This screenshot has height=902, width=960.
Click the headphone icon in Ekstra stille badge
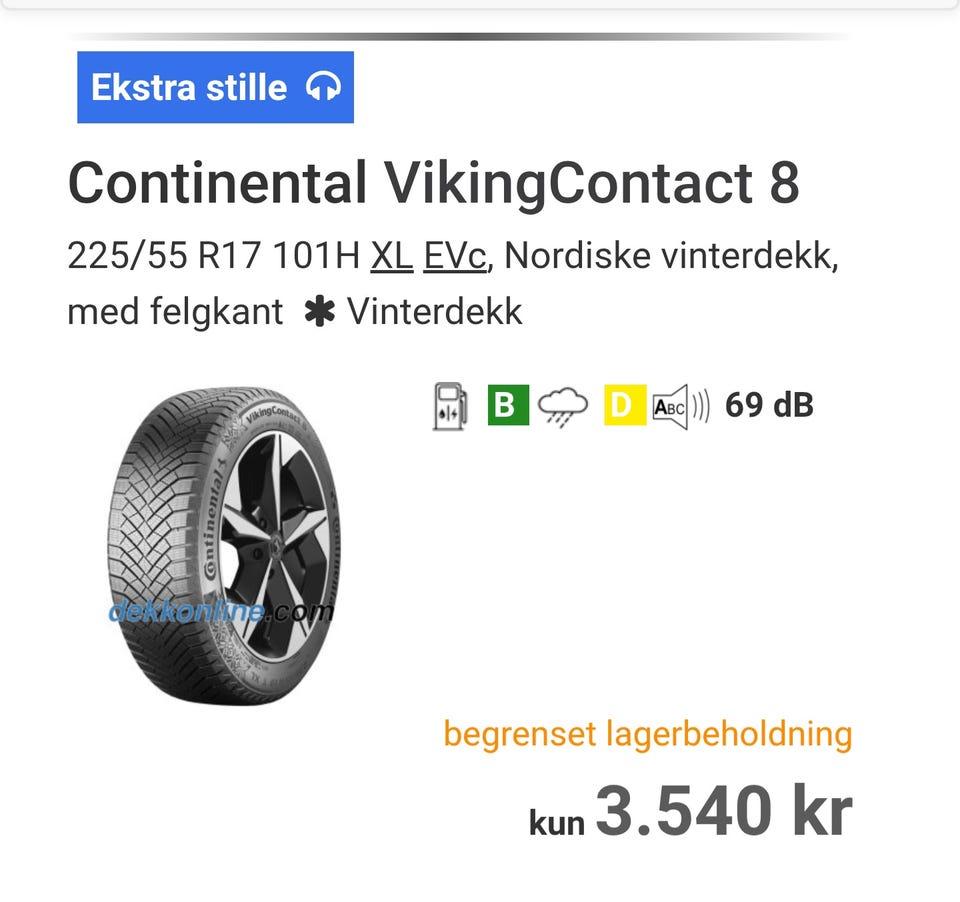pos(323,87)
